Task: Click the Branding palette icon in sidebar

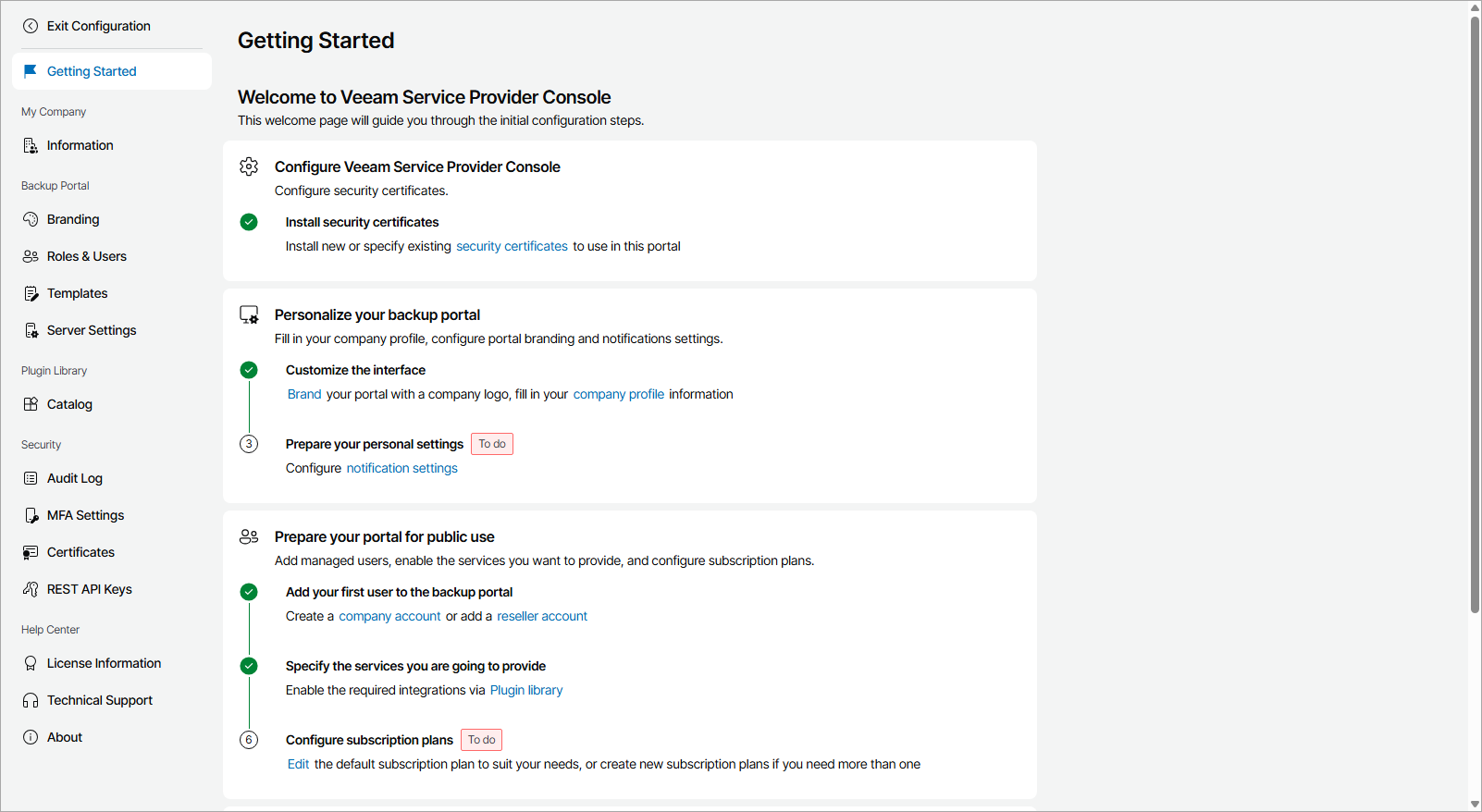Action: (x=31, y=219)
